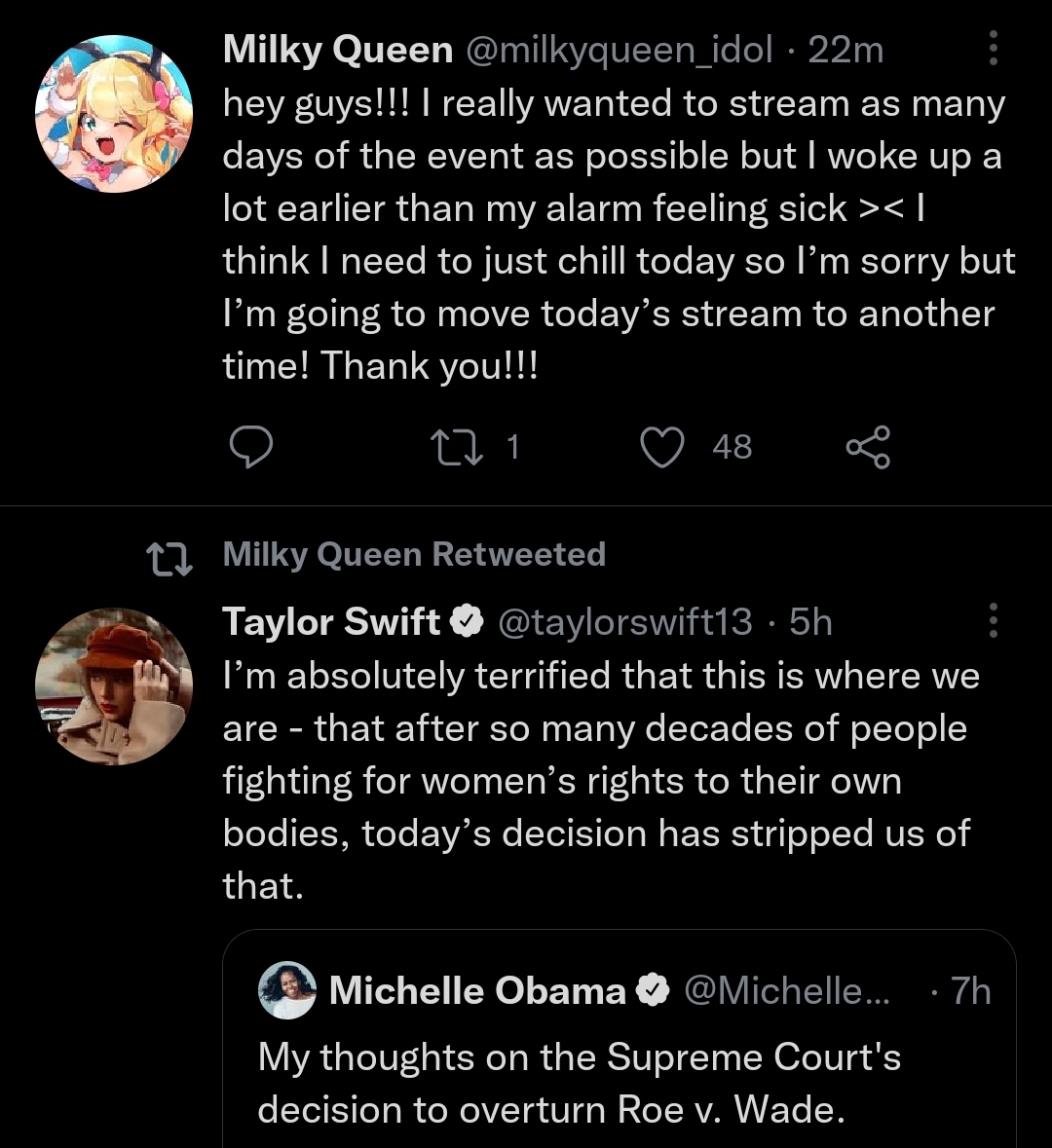Open the @taylorswift13 handle
The image size is (1052, 1148).
tap(625, 621)
